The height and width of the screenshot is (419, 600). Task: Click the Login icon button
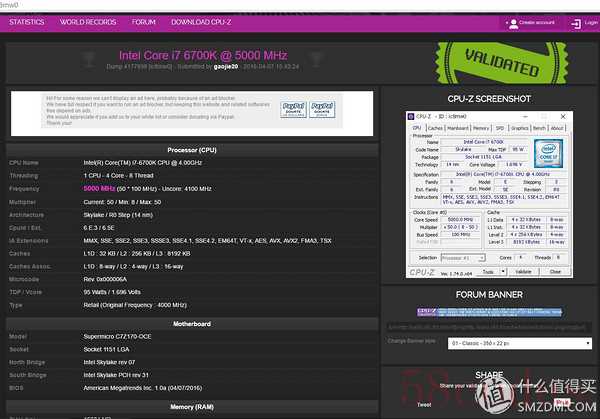click(583, 21)
